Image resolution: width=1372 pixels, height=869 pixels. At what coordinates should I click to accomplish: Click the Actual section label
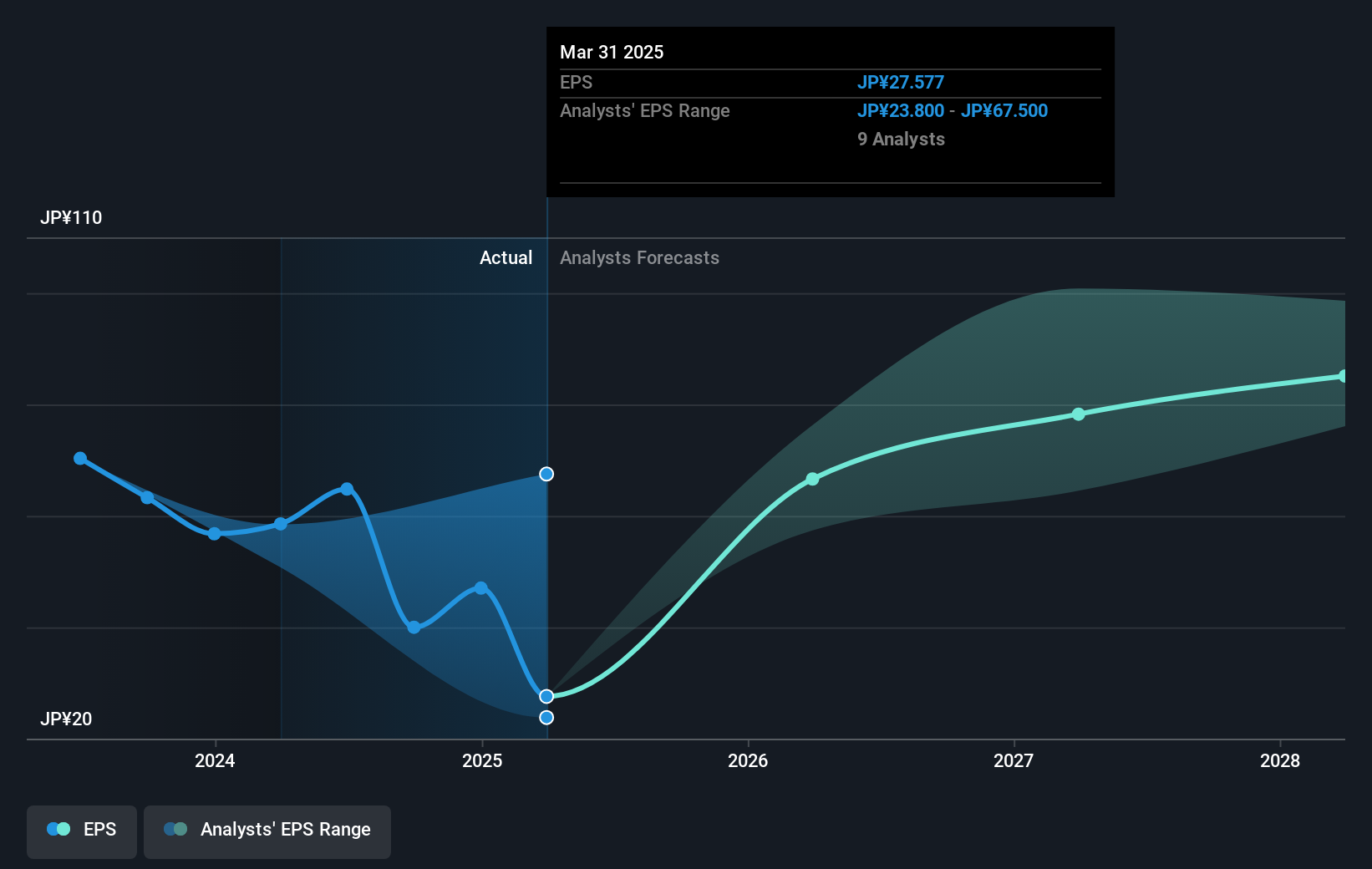click(506, 258)
